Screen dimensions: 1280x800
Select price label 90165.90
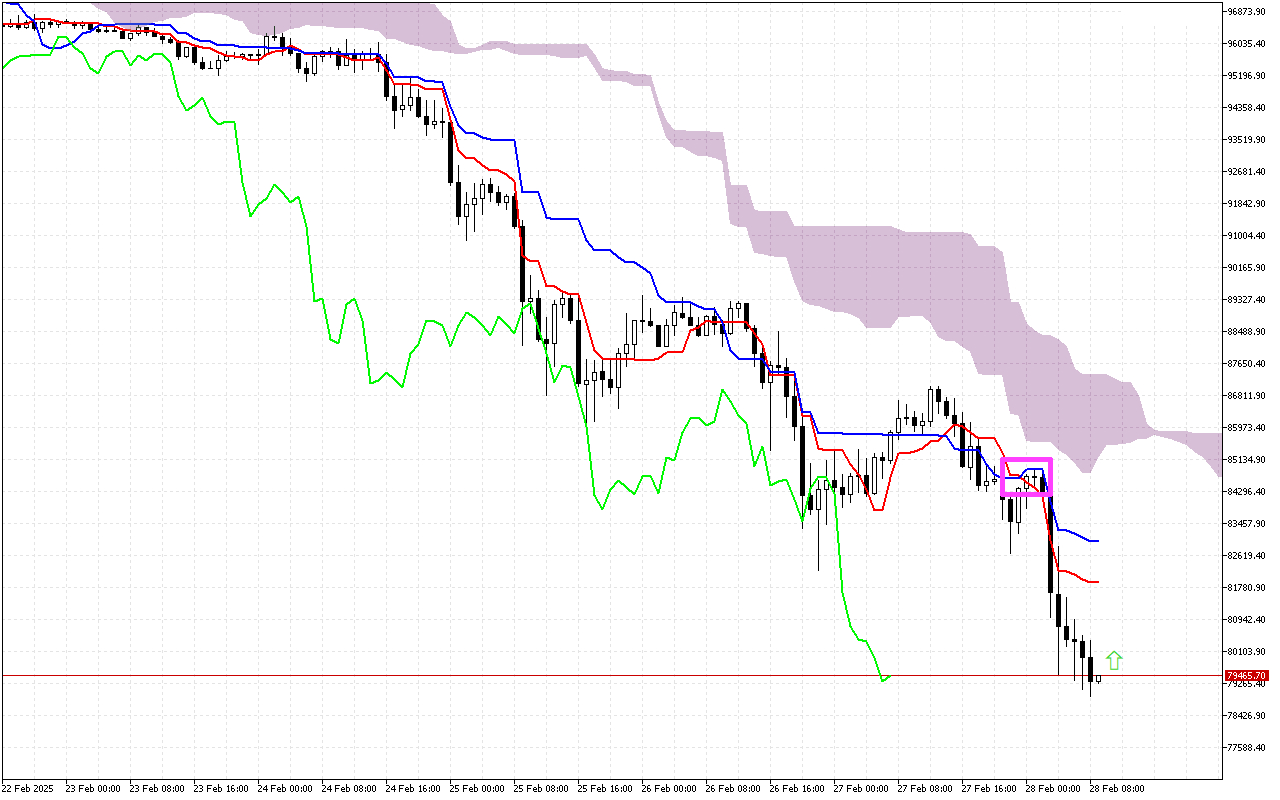(1248, 268)
